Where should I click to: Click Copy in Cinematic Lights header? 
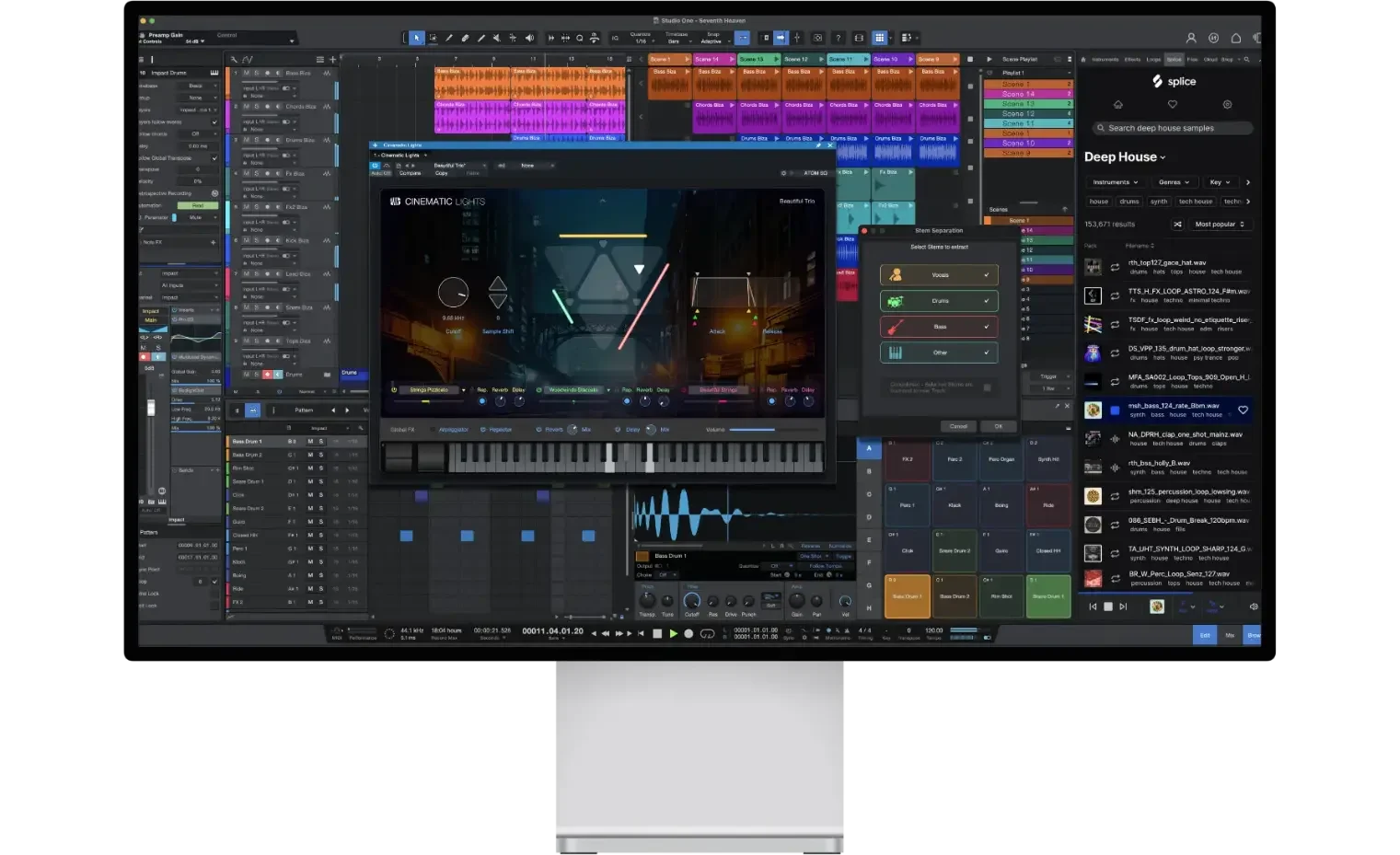(442, 173)
